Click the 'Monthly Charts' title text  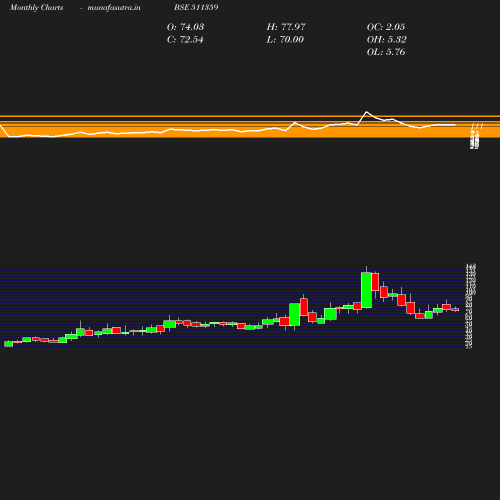click(x=37, y=8)
